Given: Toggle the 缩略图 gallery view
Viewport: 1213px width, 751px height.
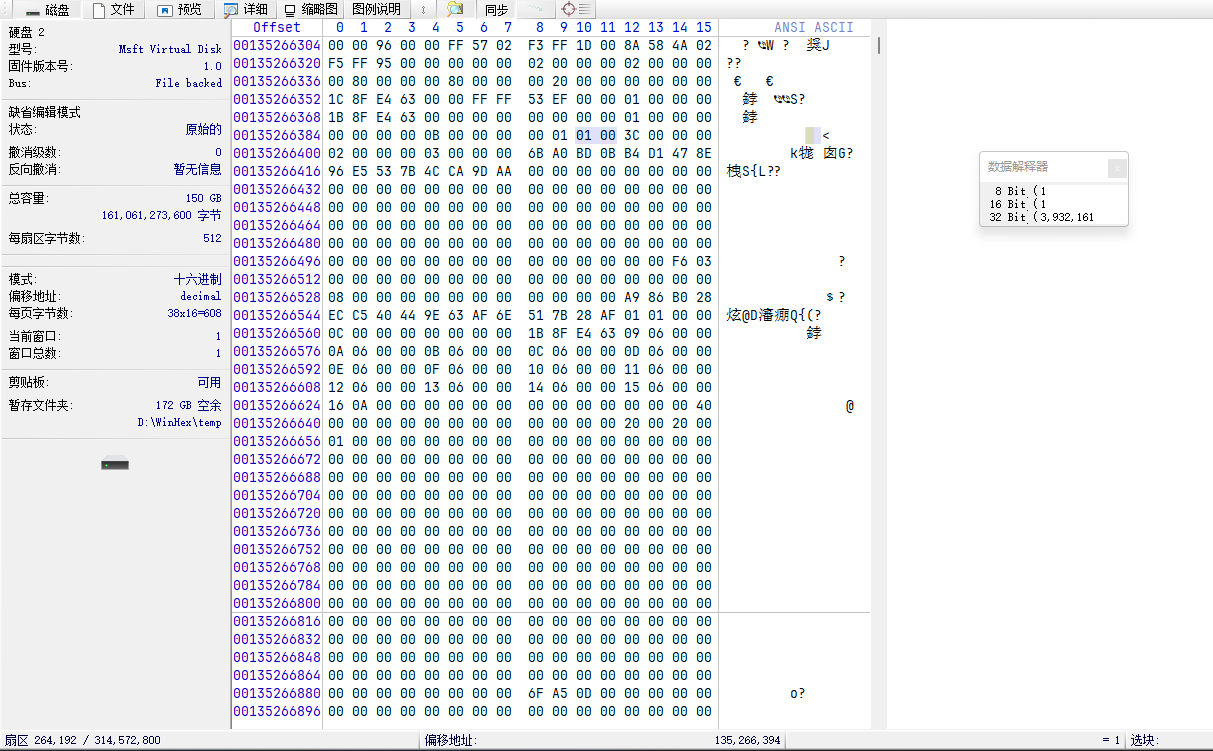Looking at the screenshot, I should (310, 10).
